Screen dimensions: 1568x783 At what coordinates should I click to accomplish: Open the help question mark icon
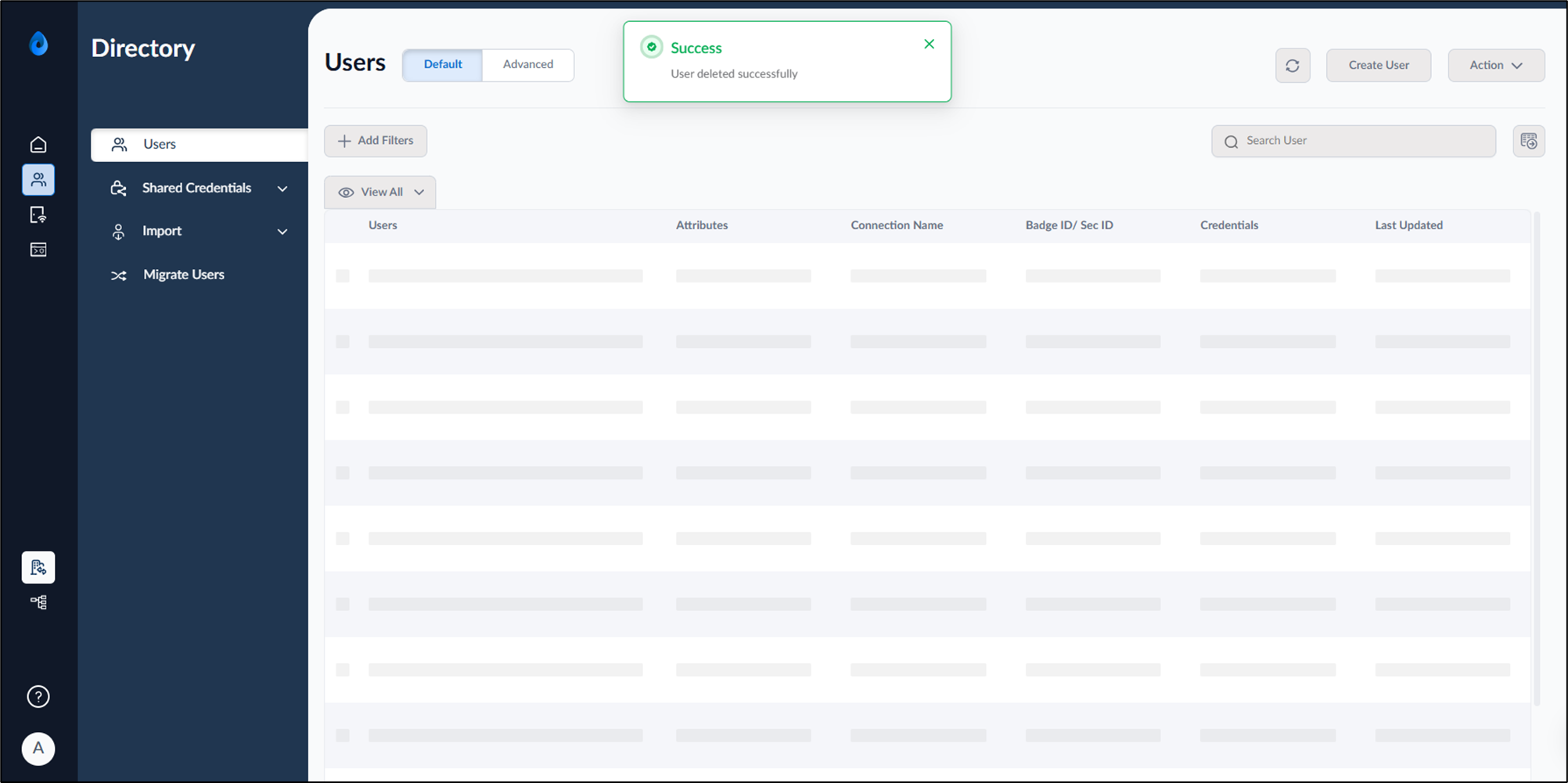tap(38, 696)
